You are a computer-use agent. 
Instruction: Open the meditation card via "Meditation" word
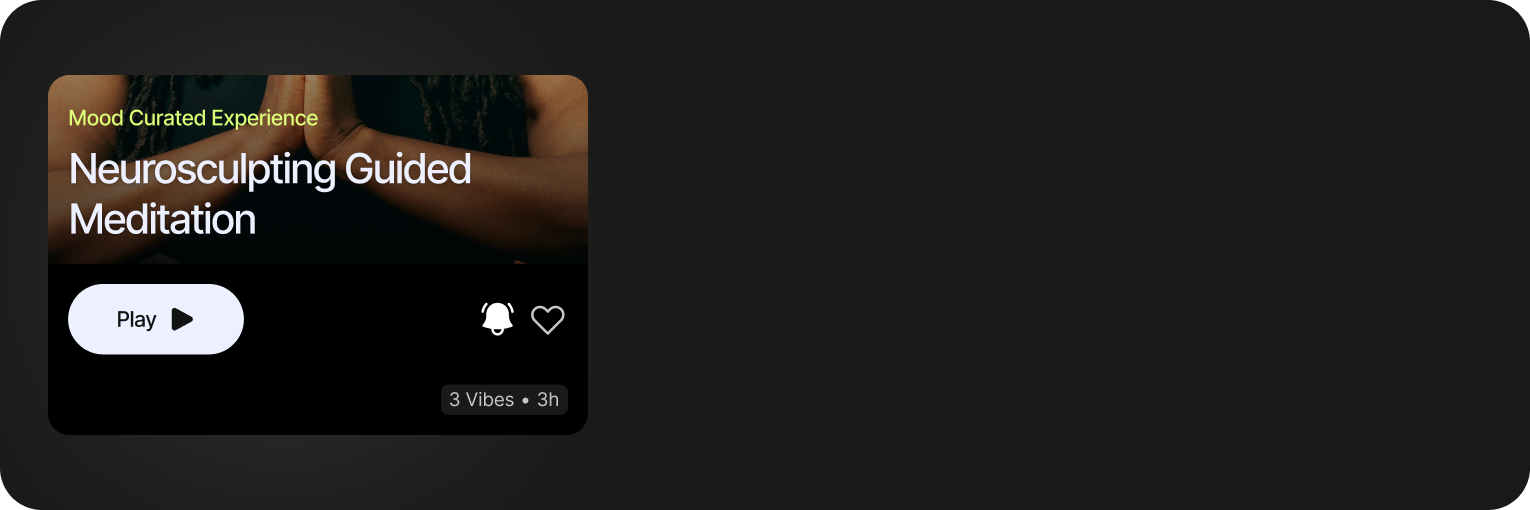(163, 219)
